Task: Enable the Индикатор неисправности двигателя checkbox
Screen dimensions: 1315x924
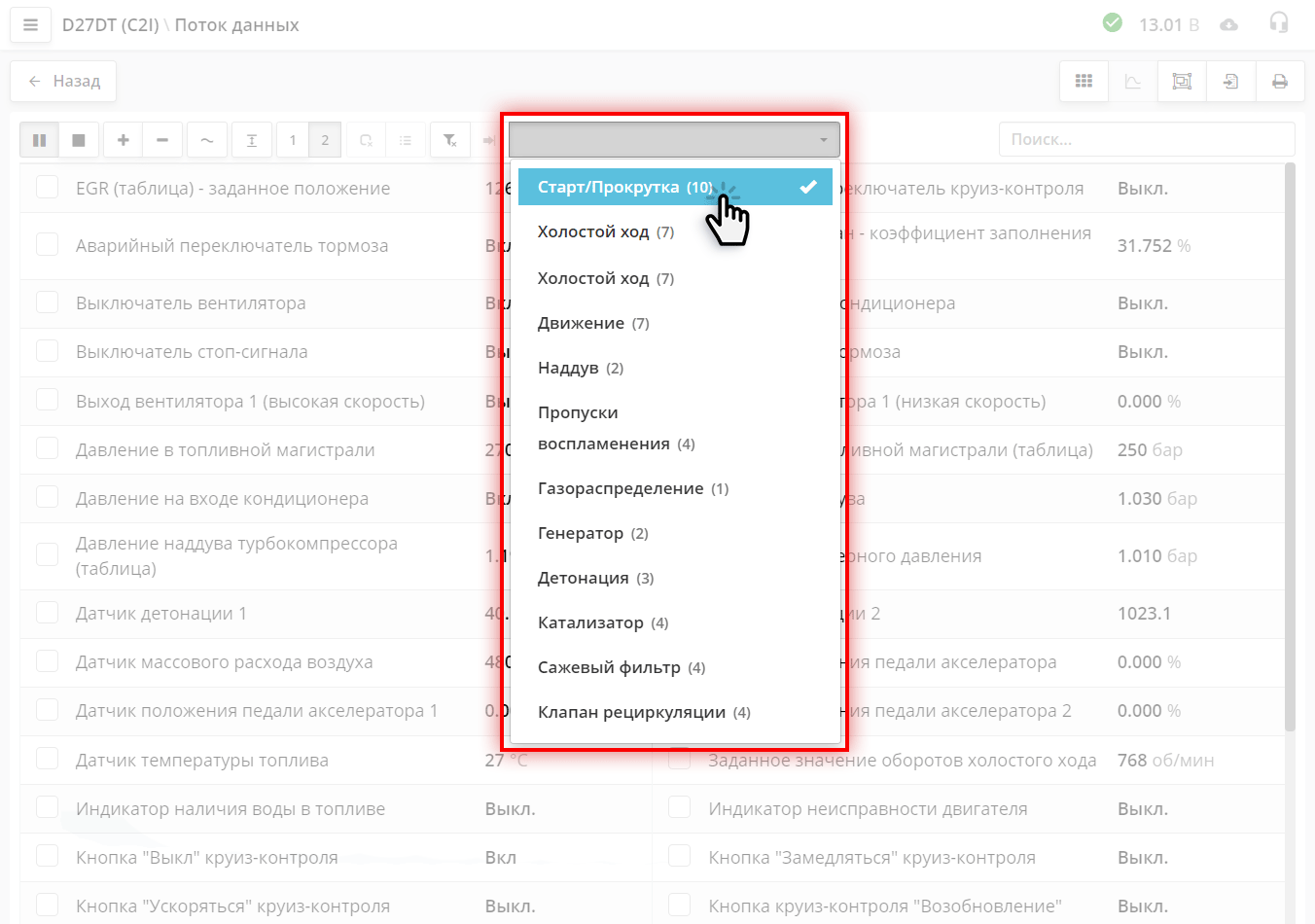Action: (679, 807)
